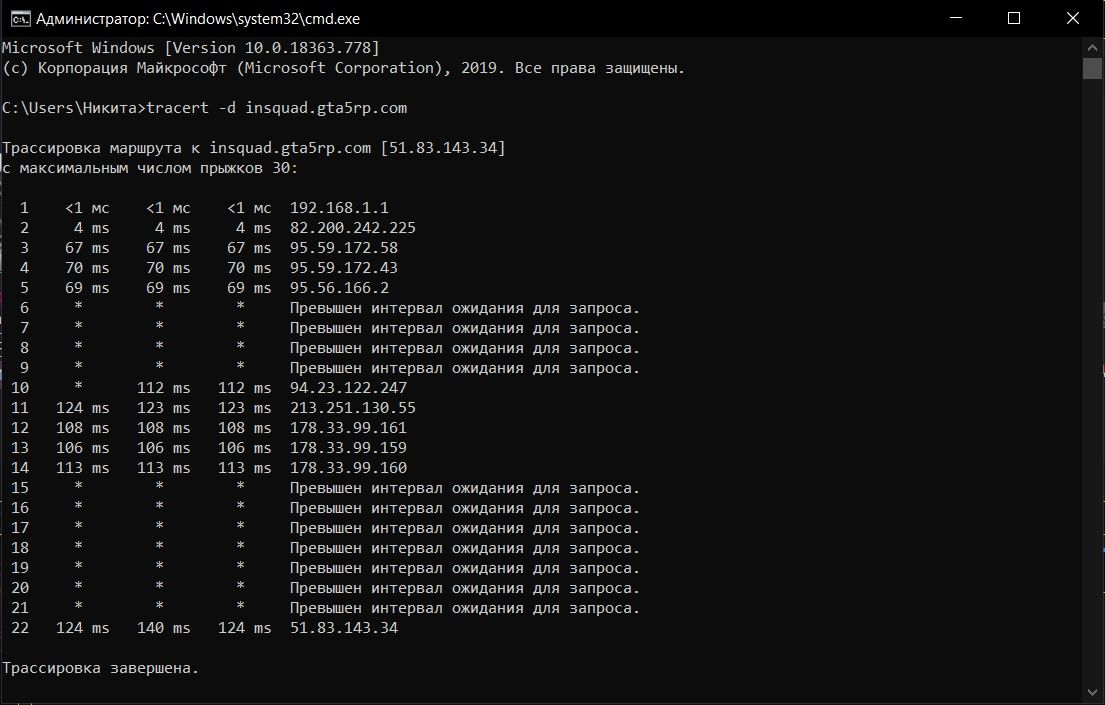This screenshot has width=1105, height=705.
Task: Click IP address 213.251.130.55
Action: (352, 407)
